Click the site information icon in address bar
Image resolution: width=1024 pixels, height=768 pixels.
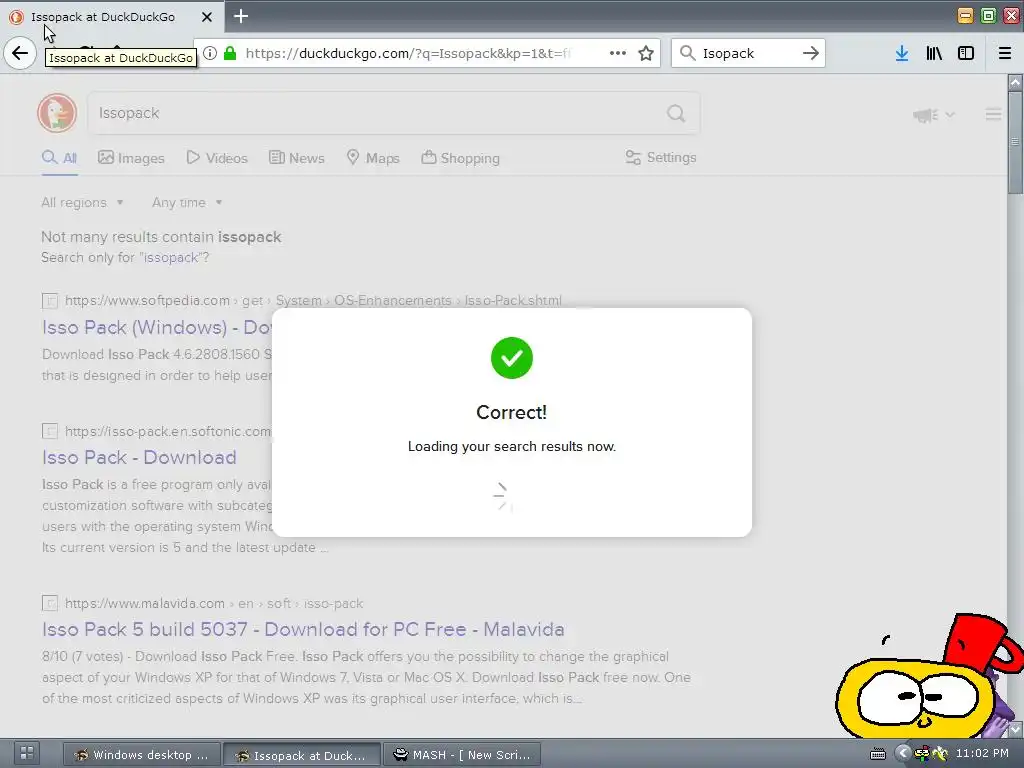pyautogui.click(x=210, y=53)
